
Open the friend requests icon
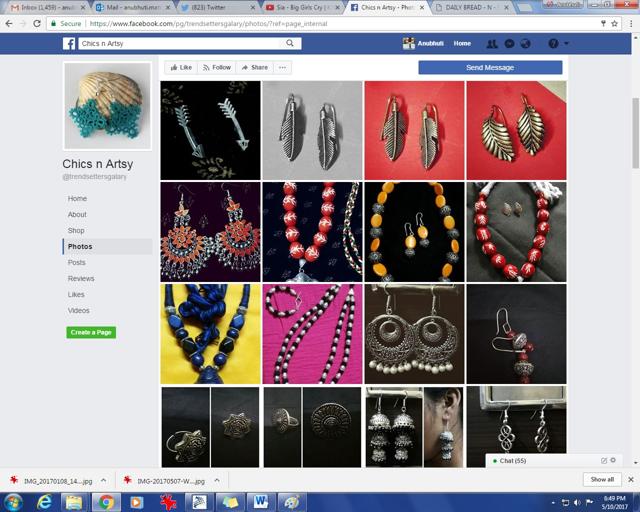coord(492,43)
